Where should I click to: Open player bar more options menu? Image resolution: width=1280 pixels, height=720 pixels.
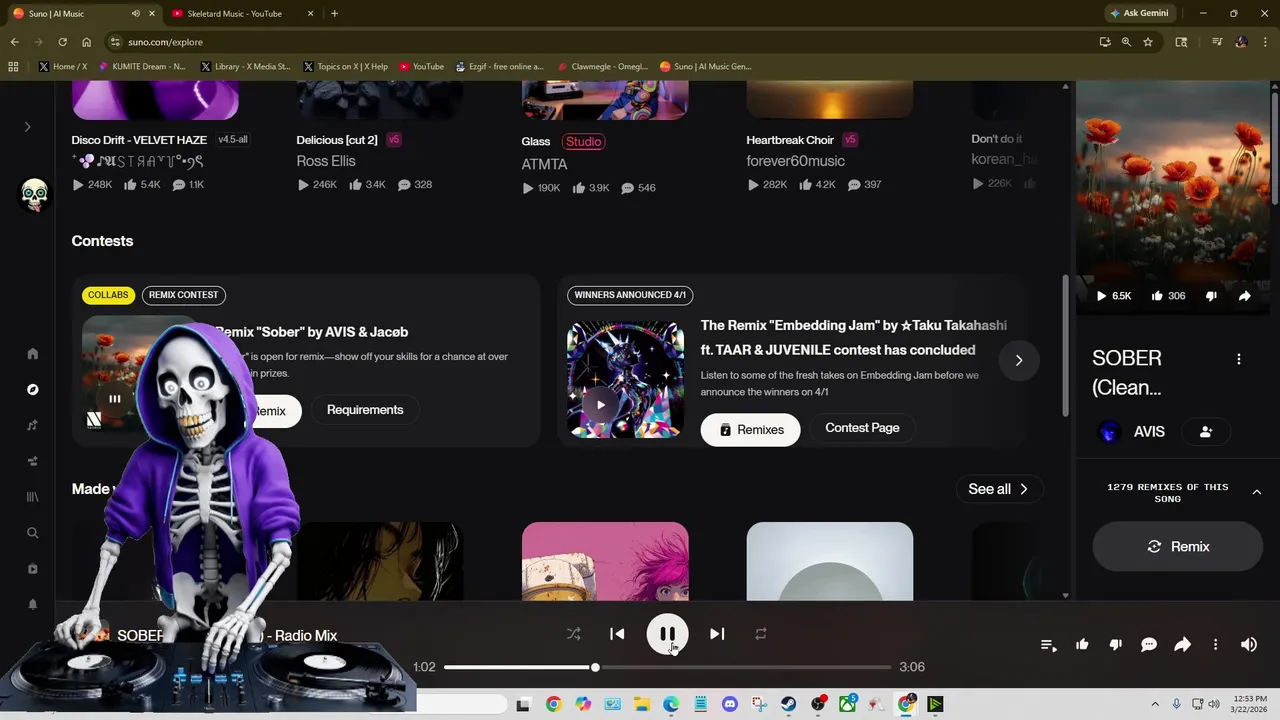click(1215, 645)
